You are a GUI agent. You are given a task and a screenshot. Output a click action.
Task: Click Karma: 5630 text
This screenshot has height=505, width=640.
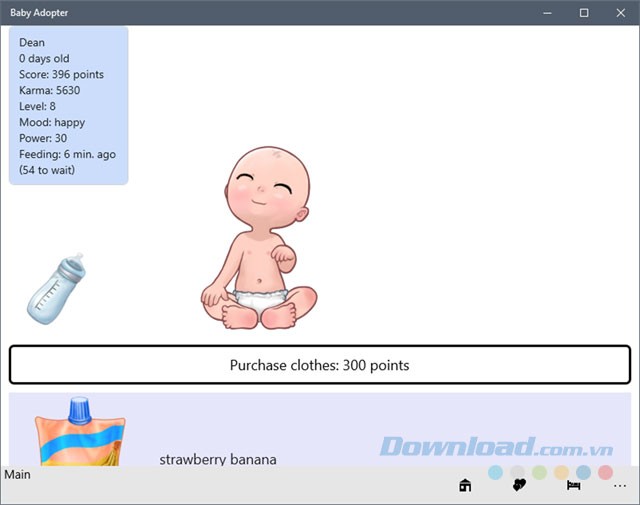click(49, 90)
